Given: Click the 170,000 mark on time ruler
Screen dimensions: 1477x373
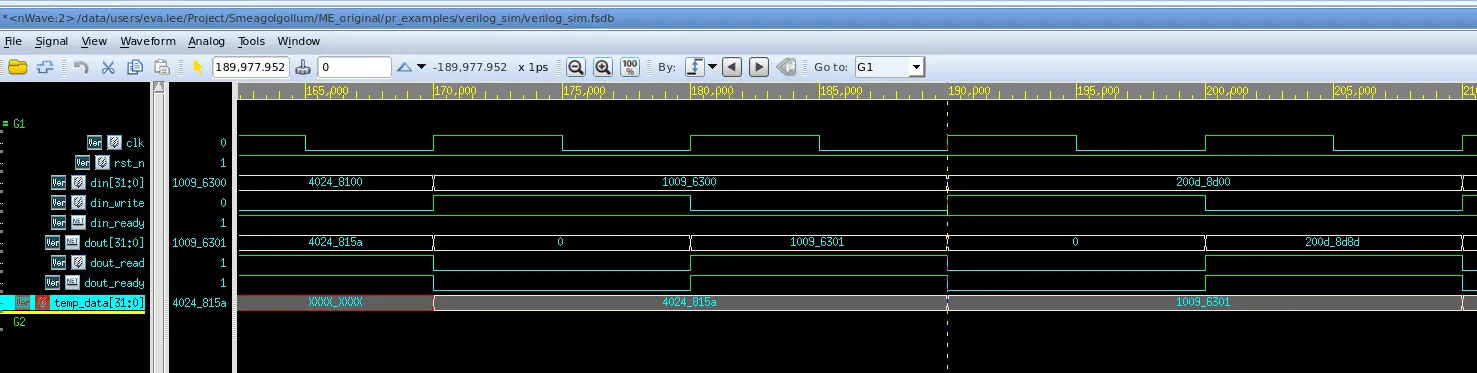Looking at the screenshot, I should (456, 91).
